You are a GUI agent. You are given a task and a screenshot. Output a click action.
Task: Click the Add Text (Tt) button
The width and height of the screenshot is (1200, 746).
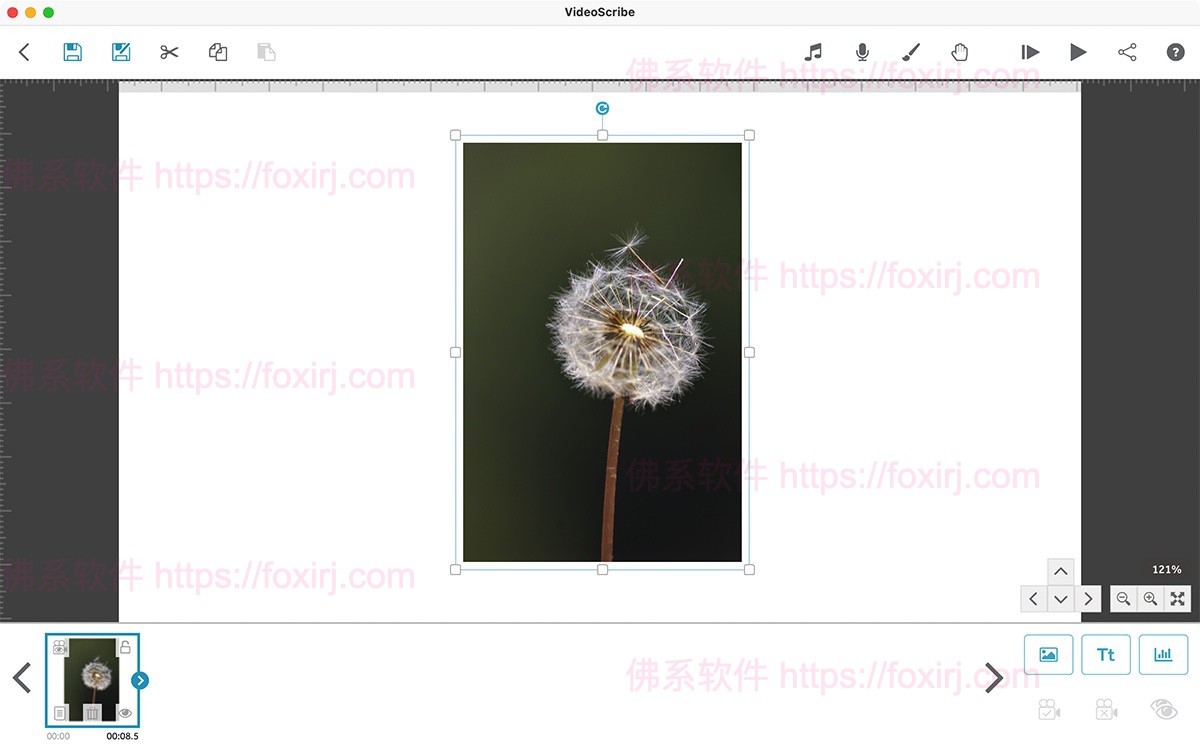tap(1106, 654)
